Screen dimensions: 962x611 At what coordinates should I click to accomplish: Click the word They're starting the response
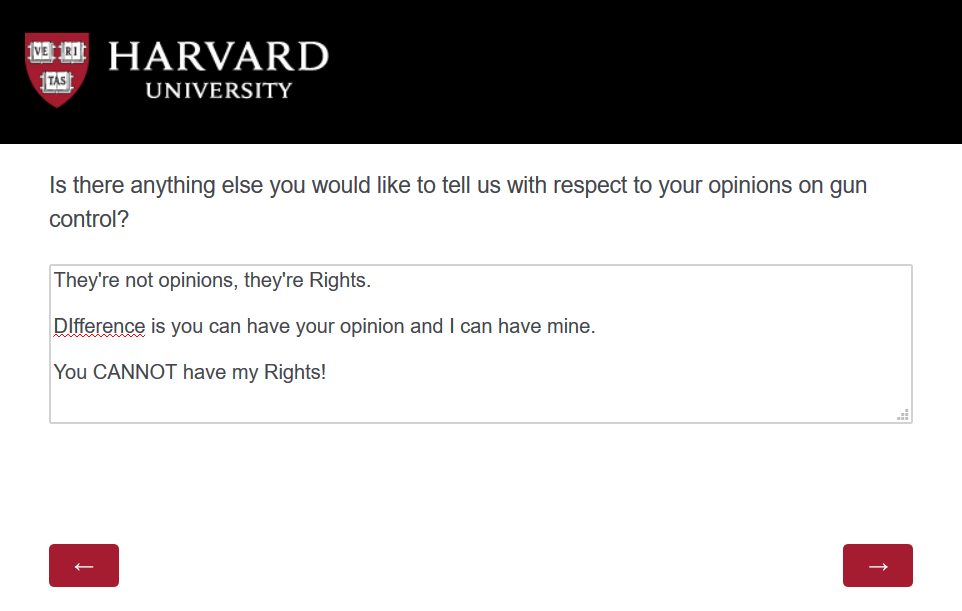pyautogui.click(x=87, y=280)
